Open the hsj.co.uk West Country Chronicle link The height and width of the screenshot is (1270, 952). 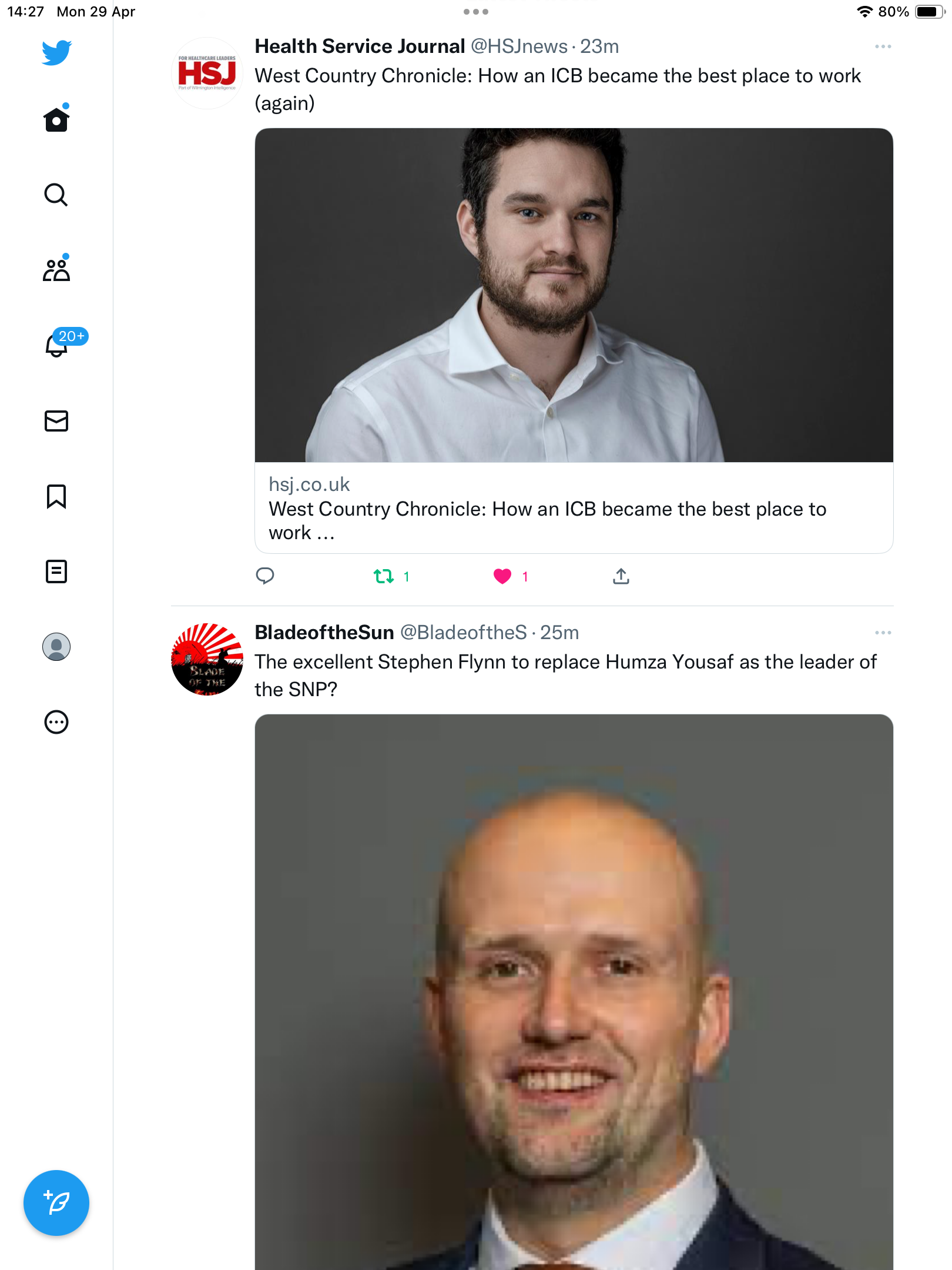574,508
